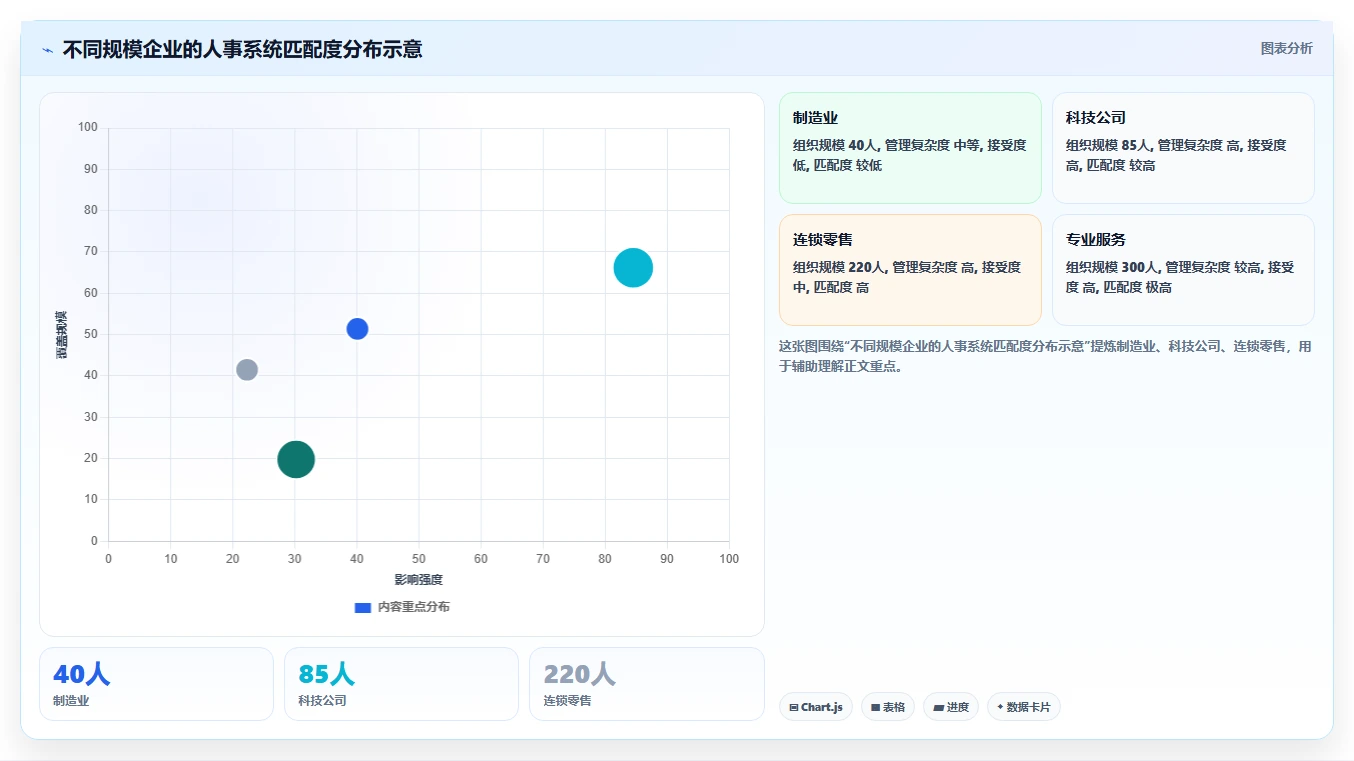The height and width of the screenshot is (761, 1354).
Task: Click the 组织规模 85人 description text
Action: click(1176, 155)
